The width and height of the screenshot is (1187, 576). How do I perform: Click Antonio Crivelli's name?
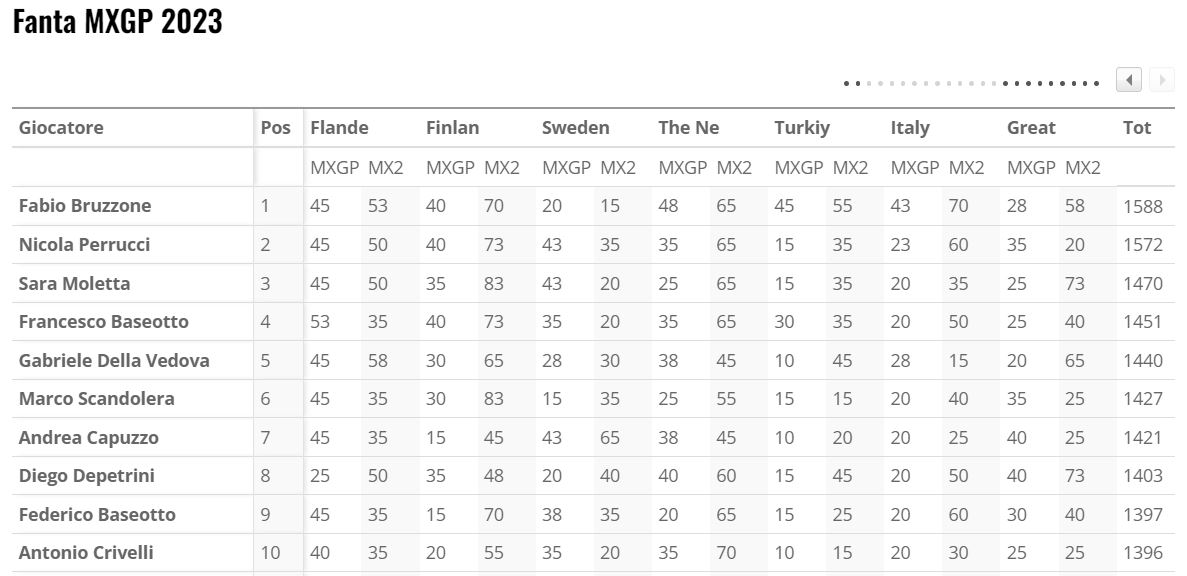coord(86,553)
